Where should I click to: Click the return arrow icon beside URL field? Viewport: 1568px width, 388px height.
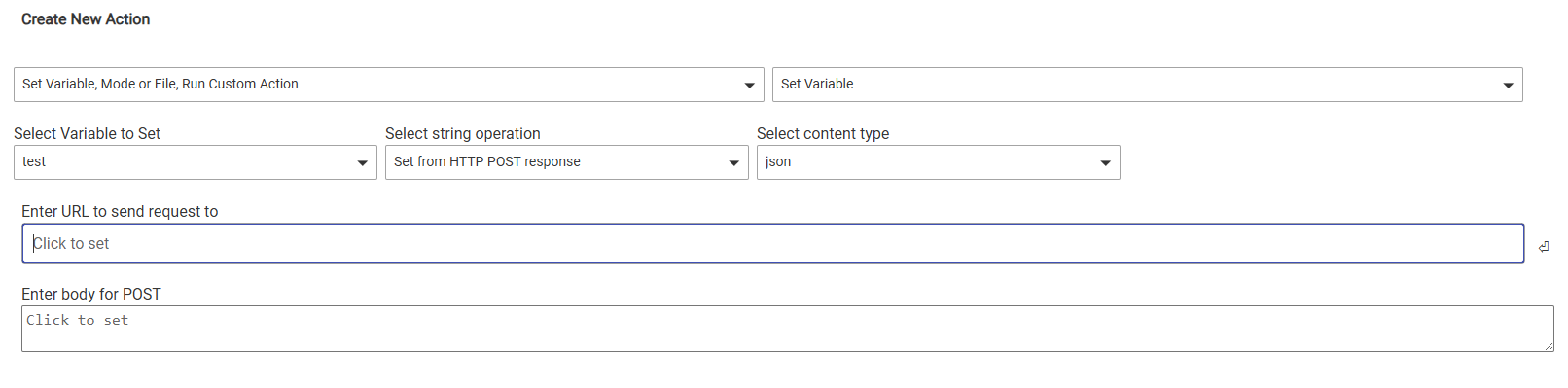coord(1544,247)
